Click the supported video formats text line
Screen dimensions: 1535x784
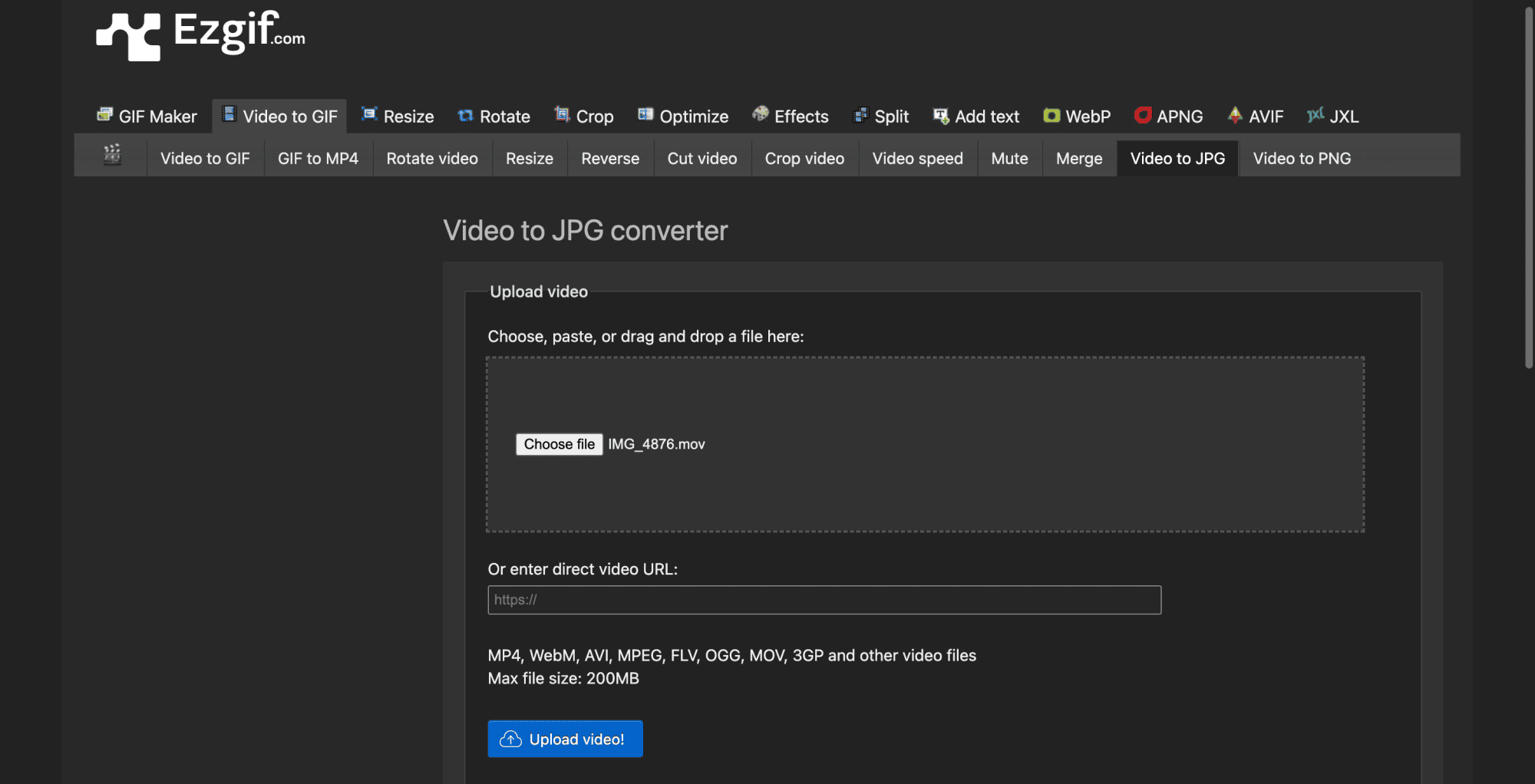732,656
